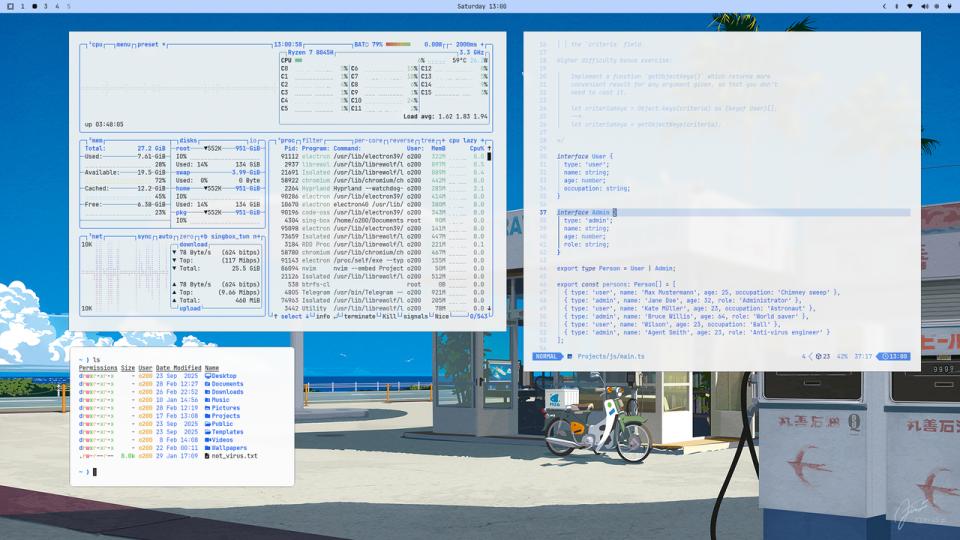
Task: Click the Cpu% column header
Action: click(x=476, y=148)
